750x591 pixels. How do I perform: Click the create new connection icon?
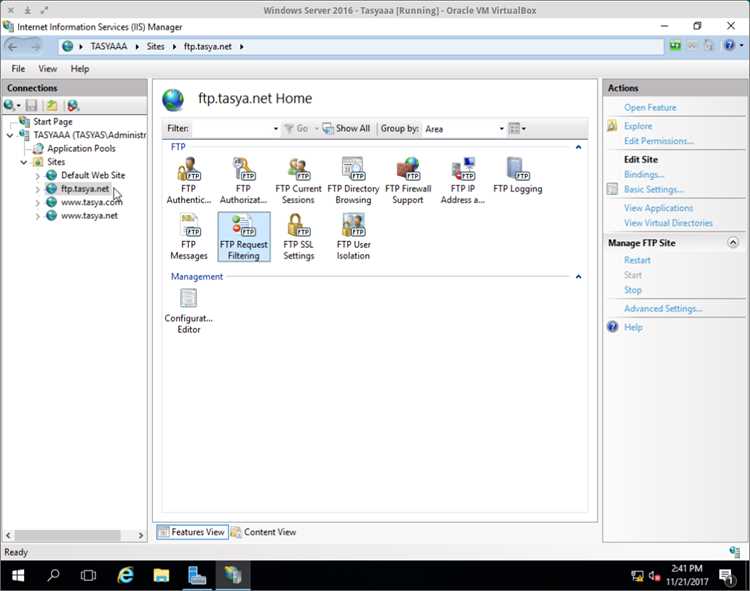9,105
